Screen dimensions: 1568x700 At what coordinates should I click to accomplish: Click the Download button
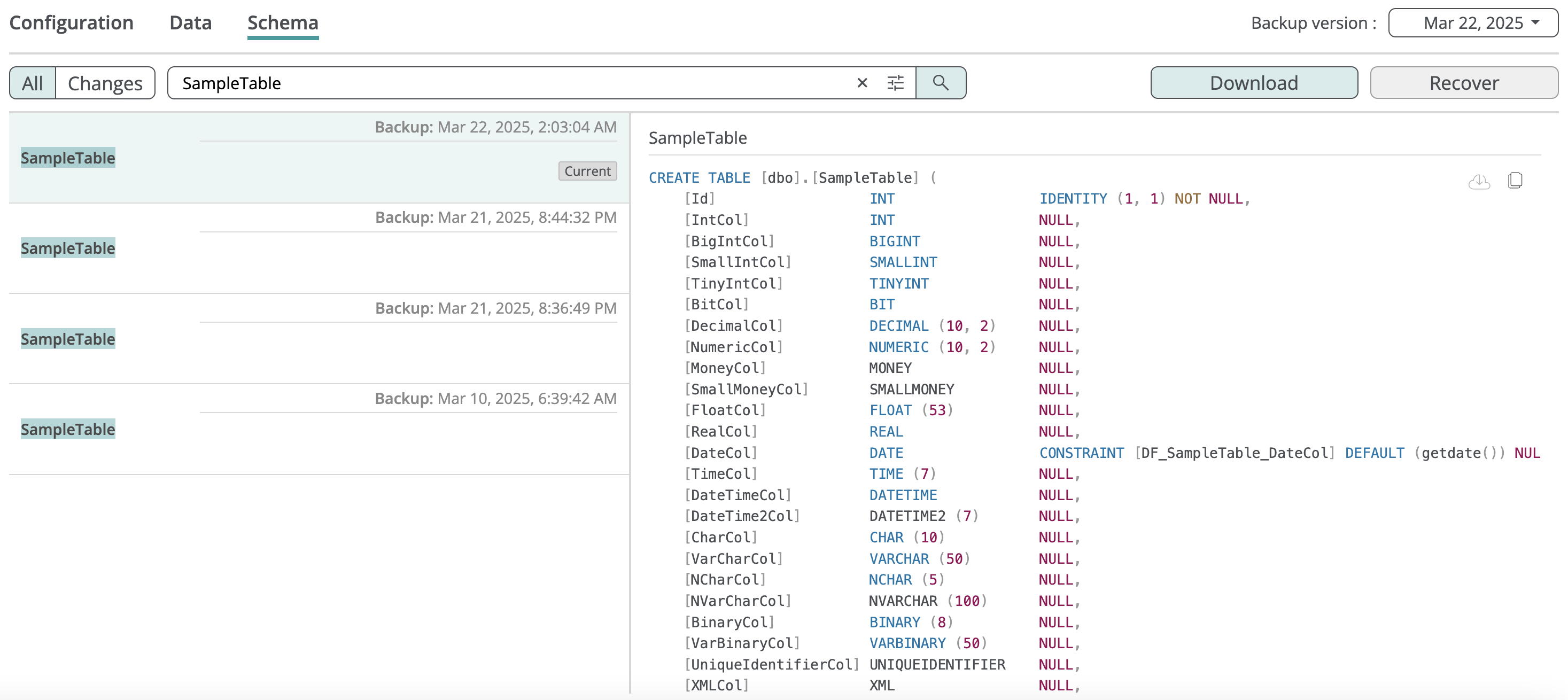(1254, 83)
